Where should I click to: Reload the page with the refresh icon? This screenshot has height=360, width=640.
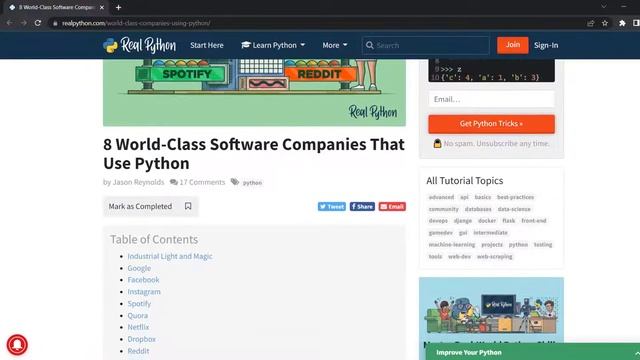[x=38, y=23]
